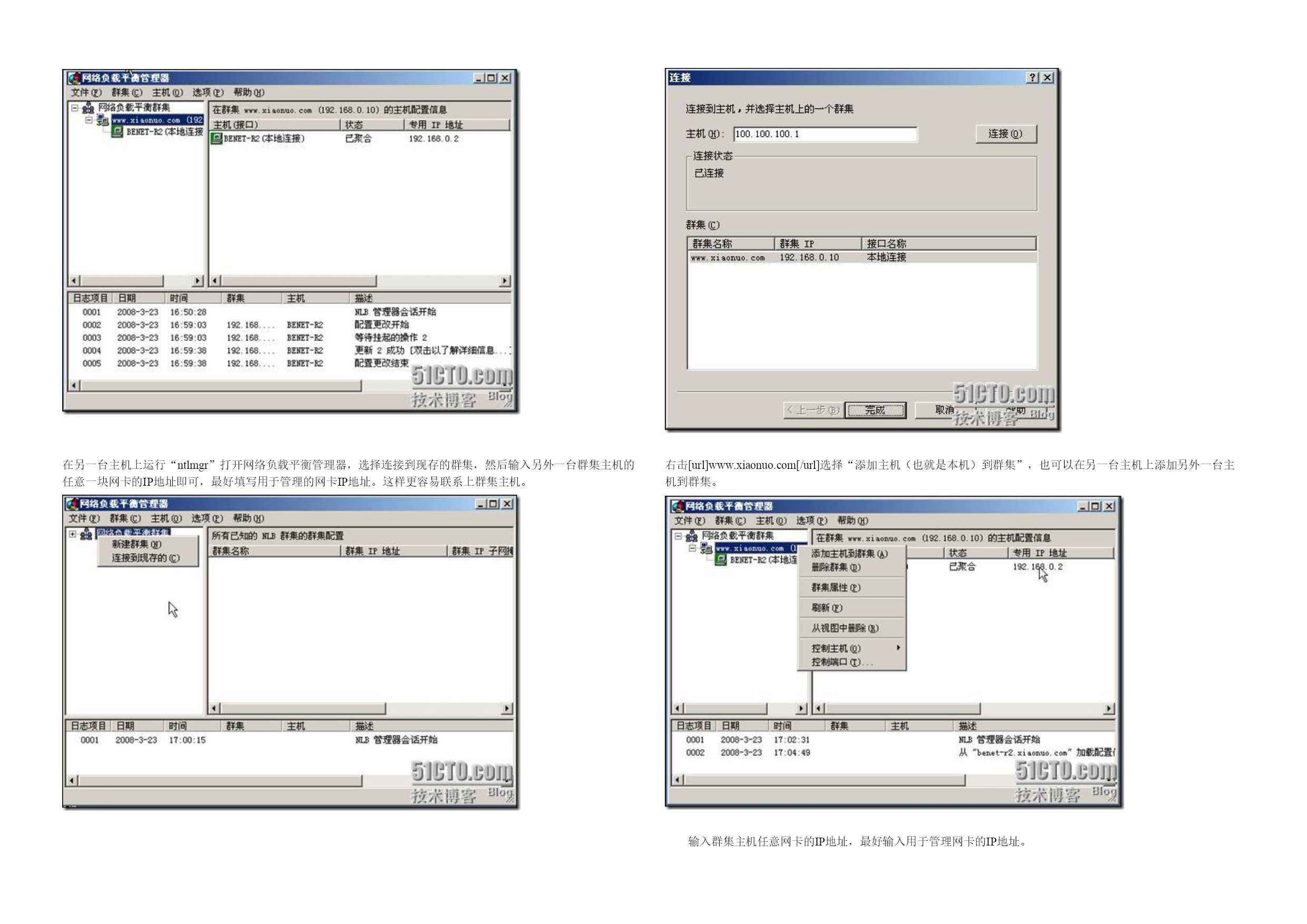
Task: Click 取消 button in connection dialog
Action: 945,410
